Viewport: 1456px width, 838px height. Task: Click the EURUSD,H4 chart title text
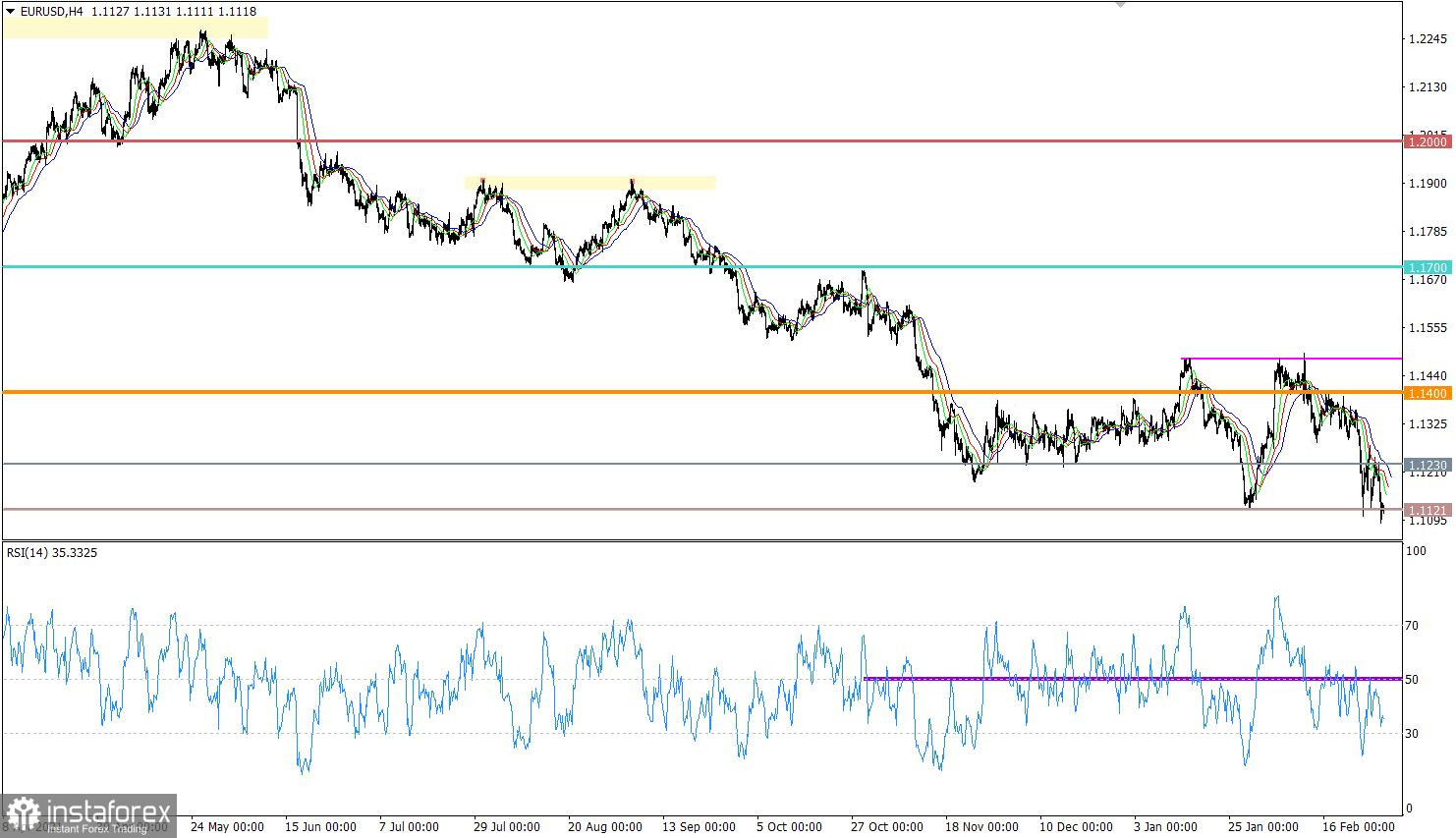coord(51,12)
